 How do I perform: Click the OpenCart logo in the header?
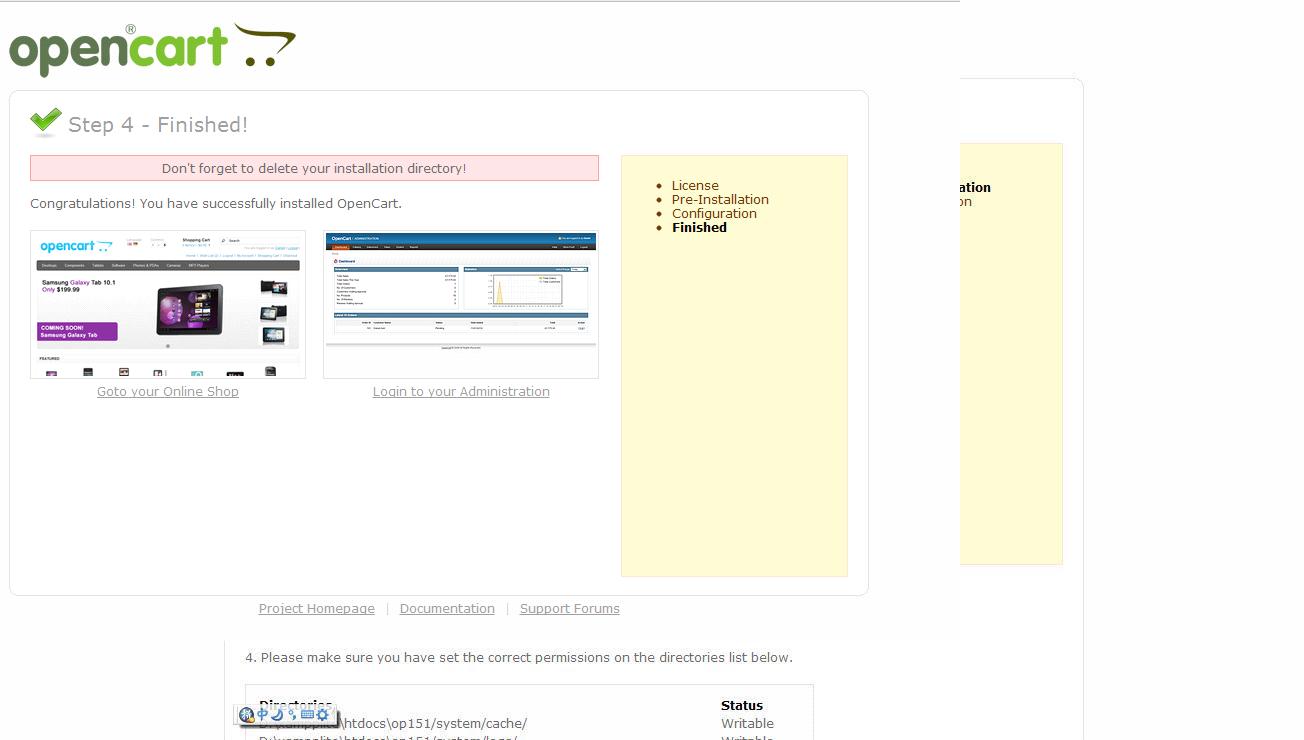click(120, 47)
